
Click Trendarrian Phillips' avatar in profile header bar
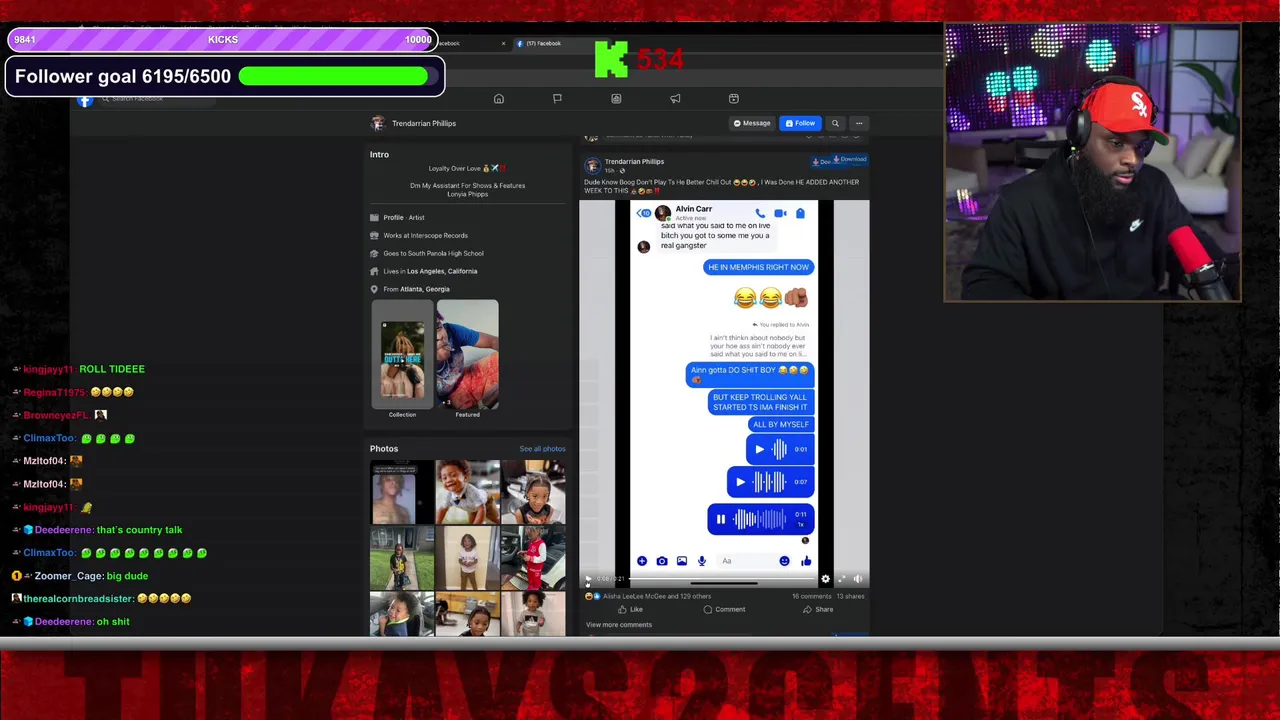click(x=377, y=123)
